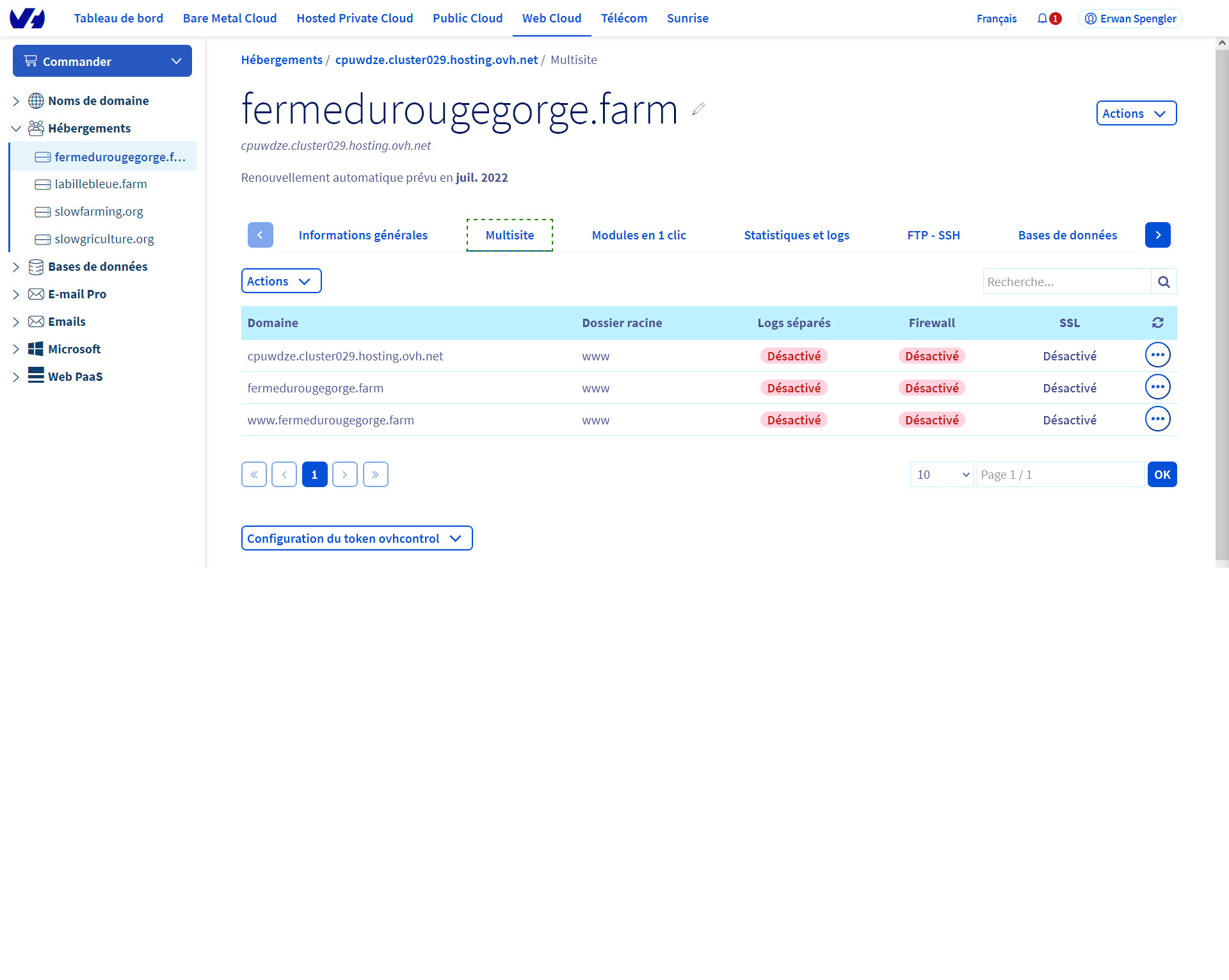Click the user avatar icon beside Erwan Spengler
The width and height of the screenshot is (1229, 980).
(x=1091, y=19)
